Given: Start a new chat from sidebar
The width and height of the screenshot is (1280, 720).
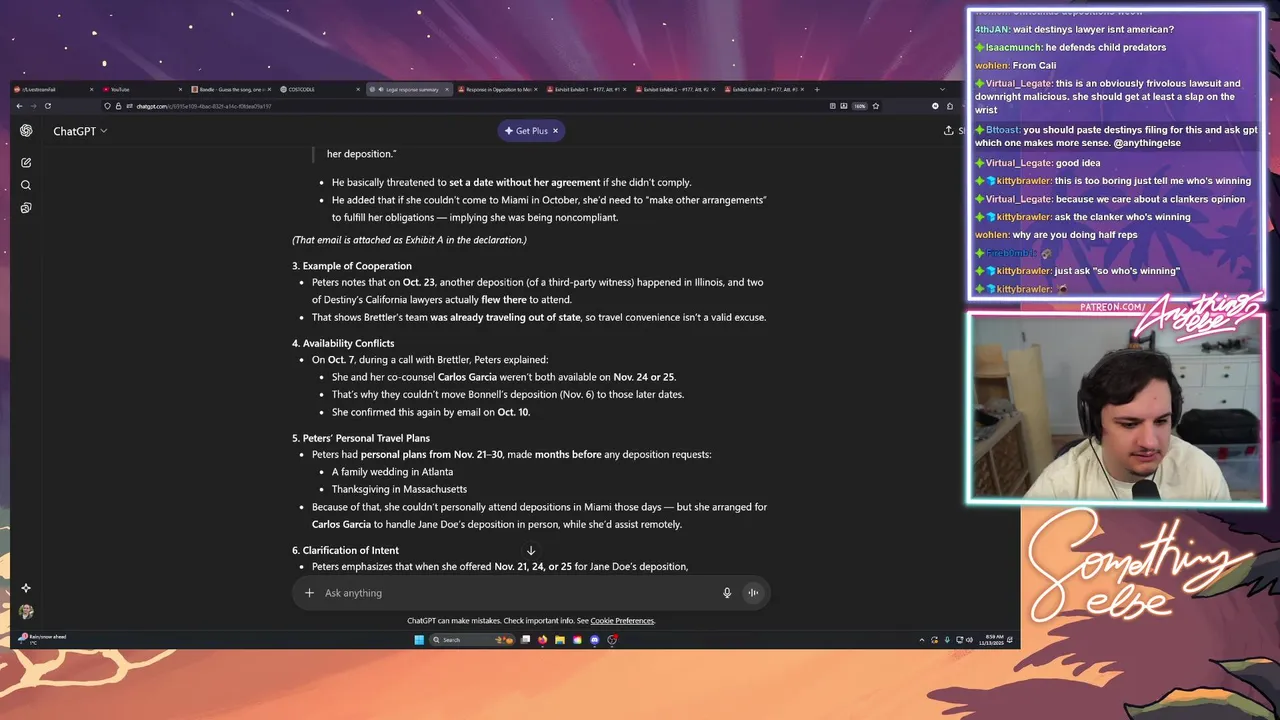Looking at the screenshot, I should 26,162.
